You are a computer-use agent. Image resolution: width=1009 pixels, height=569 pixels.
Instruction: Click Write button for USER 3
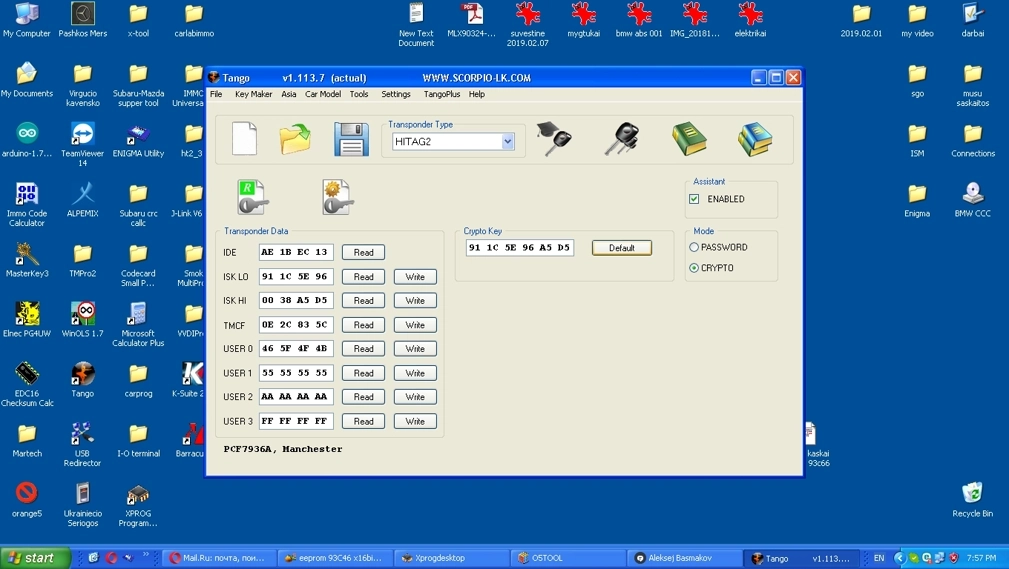415,422
